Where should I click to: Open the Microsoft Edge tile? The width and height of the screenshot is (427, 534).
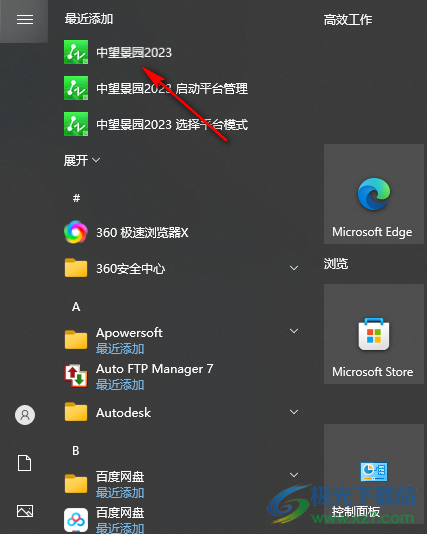point(374,194)
